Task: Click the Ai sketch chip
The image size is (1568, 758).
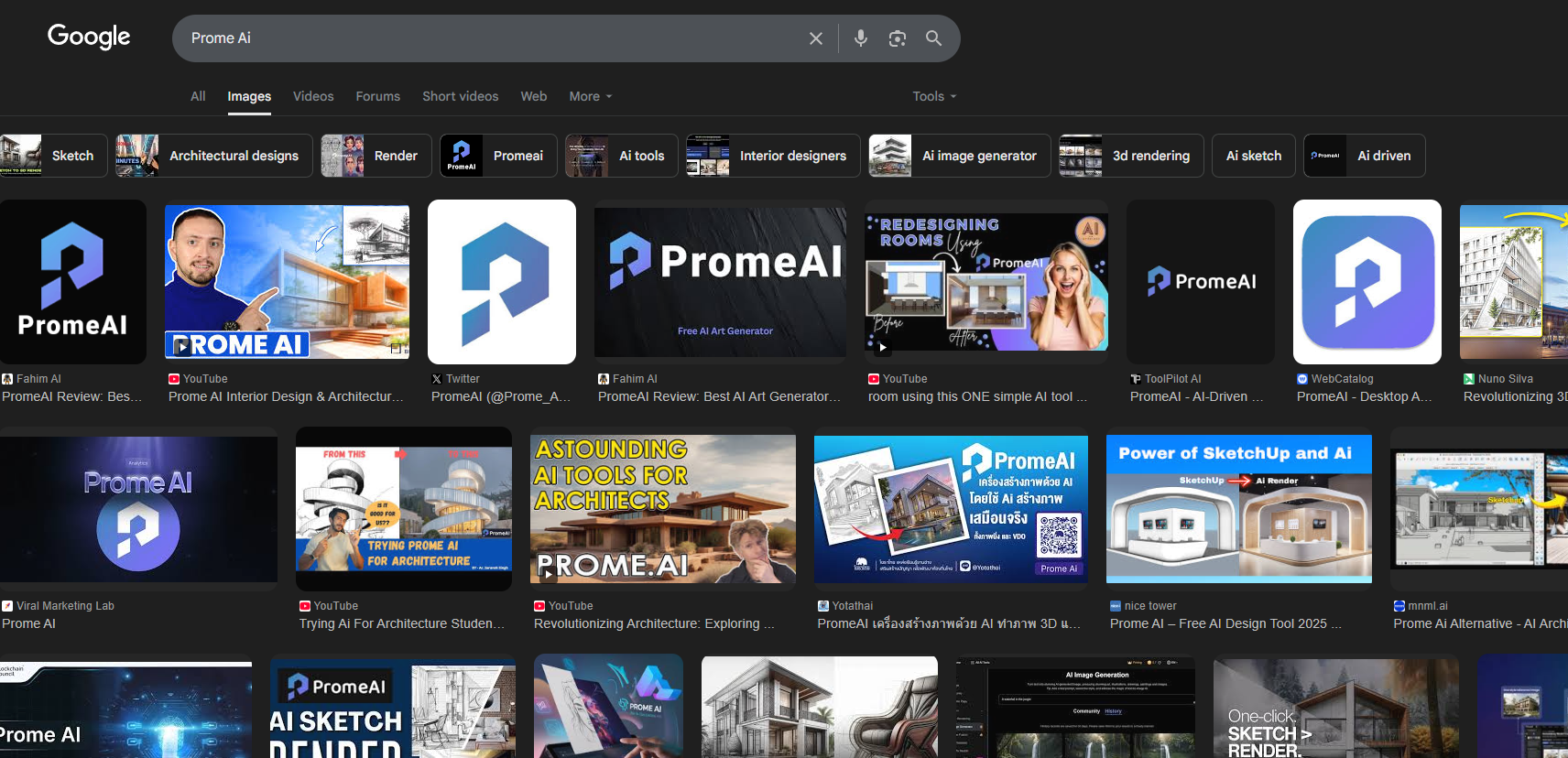Action: (1254, 156)
